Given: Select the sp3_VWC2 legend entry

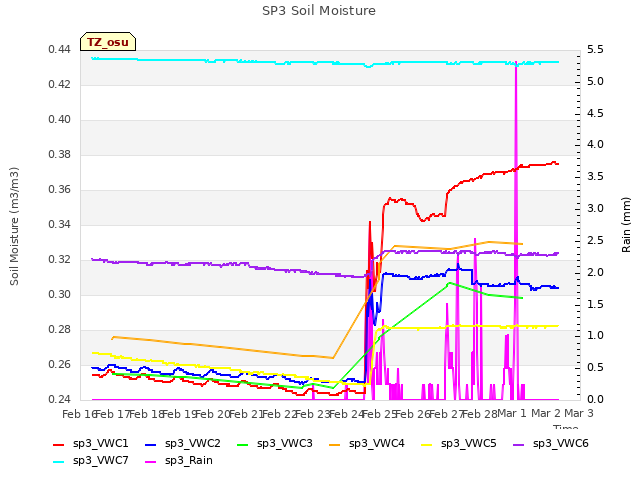Looking at the screenshot, I should point(182,444).
